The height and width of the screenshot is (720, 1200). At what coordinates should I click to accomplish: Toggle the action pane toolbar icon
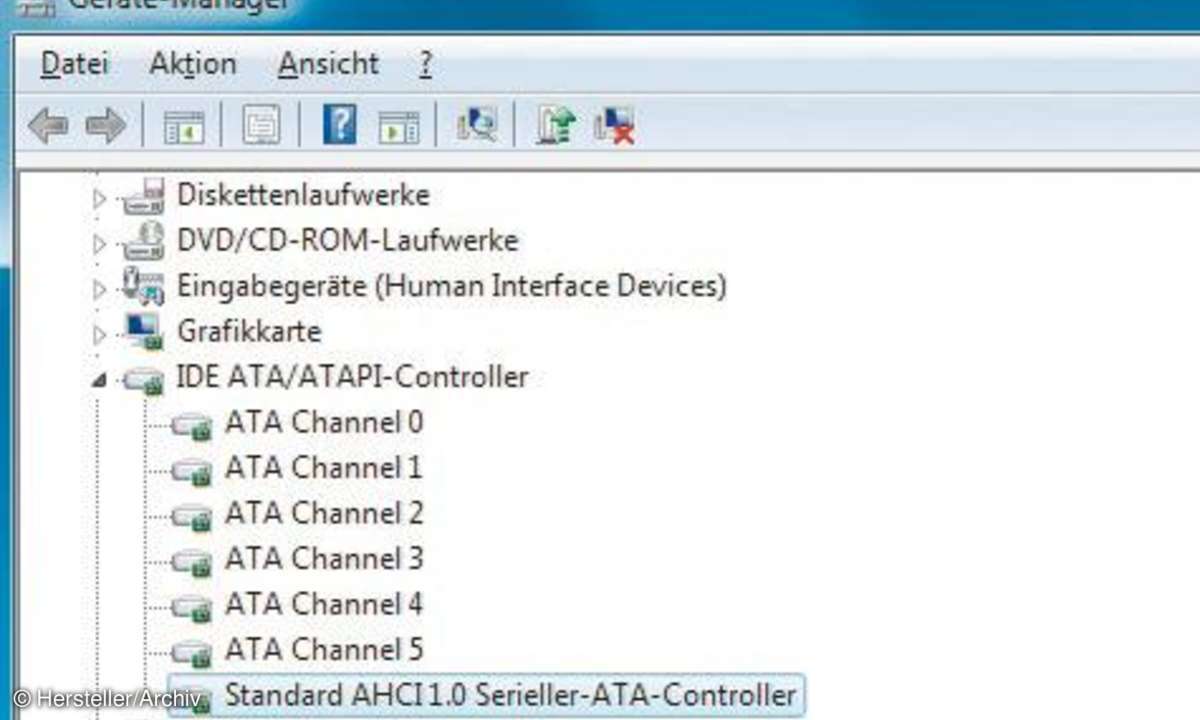[398, 127]
